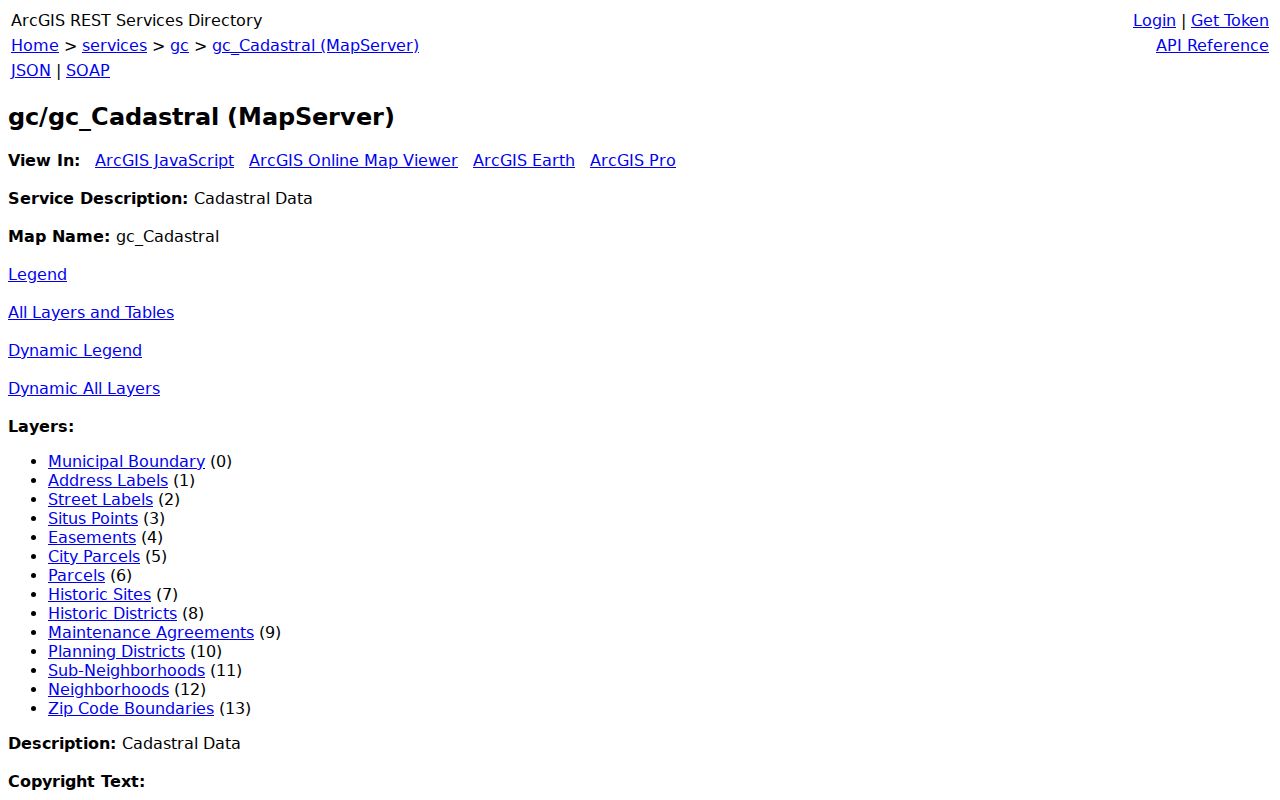The height and width of the screenshot is (800, 1280).
Task: View the SOAP format
Action: coord(88,70)
